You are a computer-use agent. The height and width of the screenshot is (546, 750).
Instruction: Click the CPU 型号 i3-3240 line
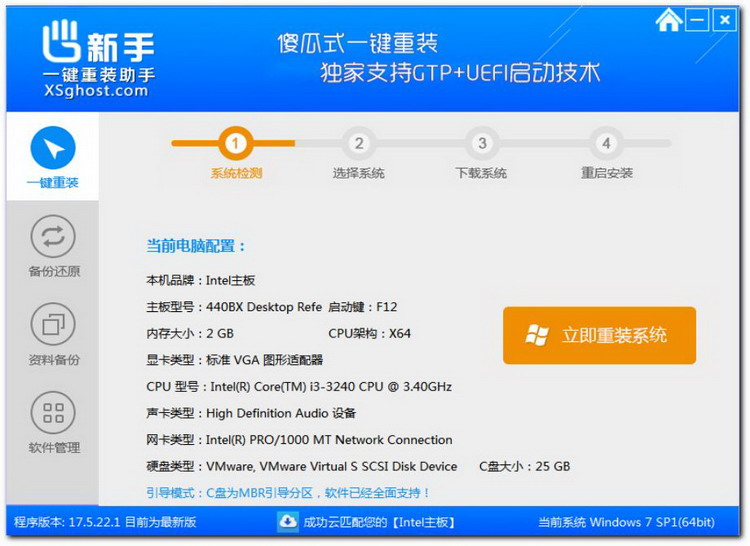click(x=299, y=386)
